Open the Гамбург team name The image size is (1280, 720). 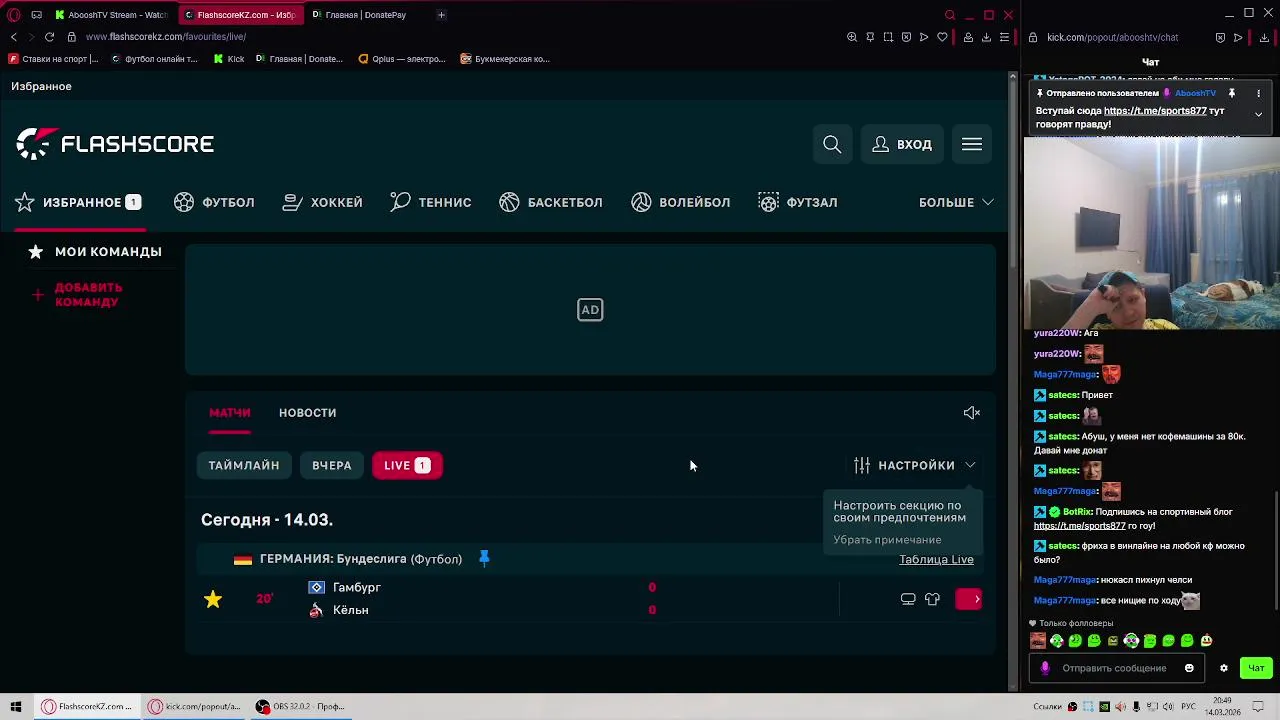coord(357,588)
